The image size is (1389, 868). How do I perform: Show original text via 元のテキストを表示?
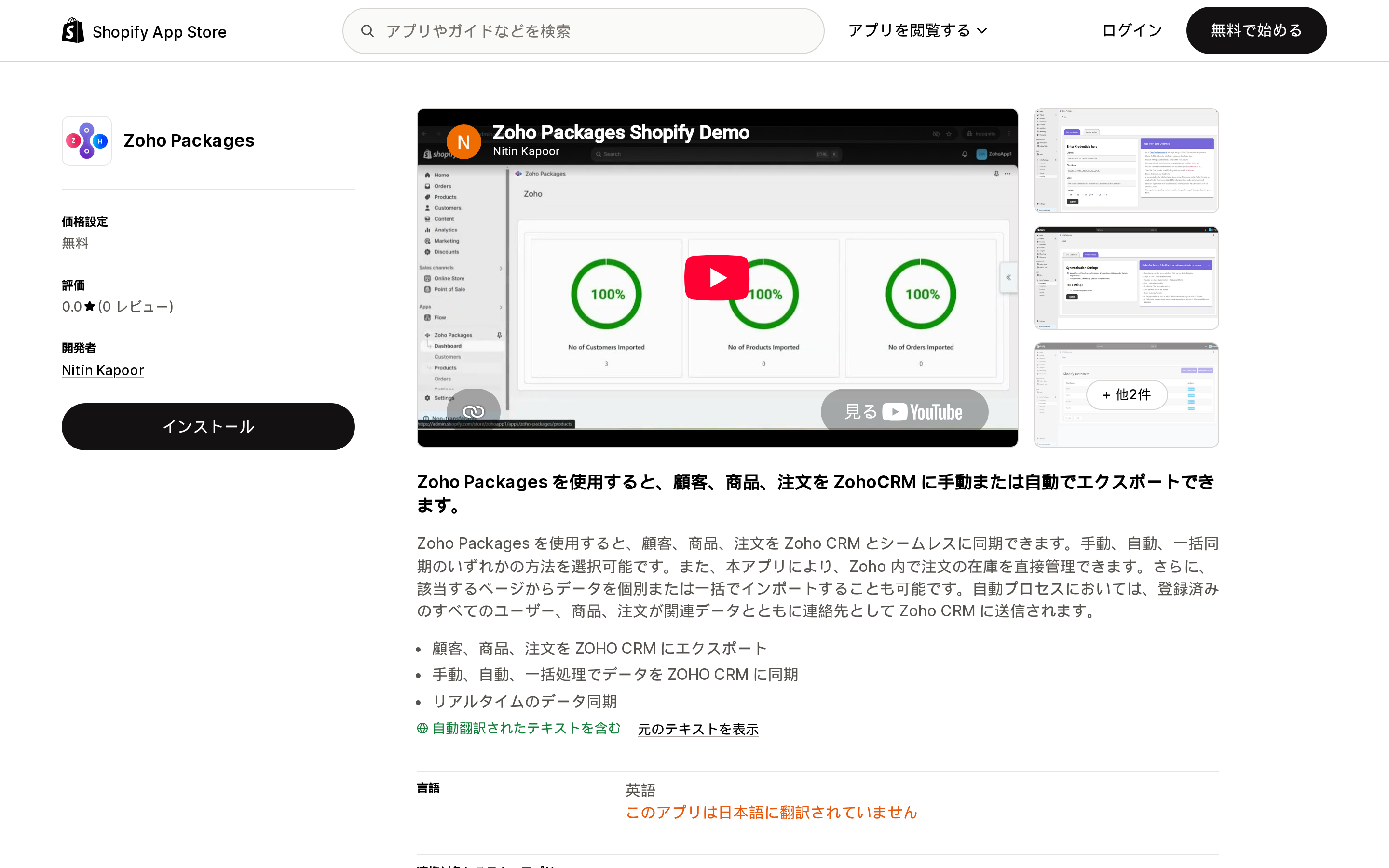[x=698, y=729]
